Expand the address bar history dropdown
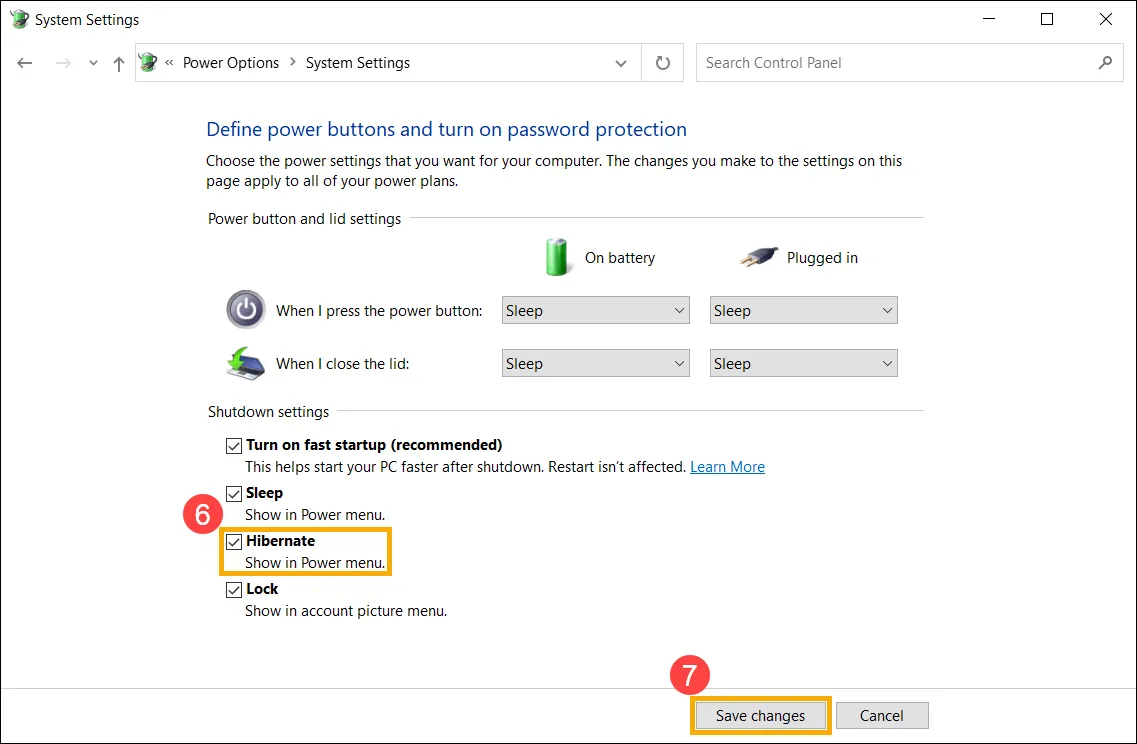This screenshot has height=744, width=1137. point(620,62)
